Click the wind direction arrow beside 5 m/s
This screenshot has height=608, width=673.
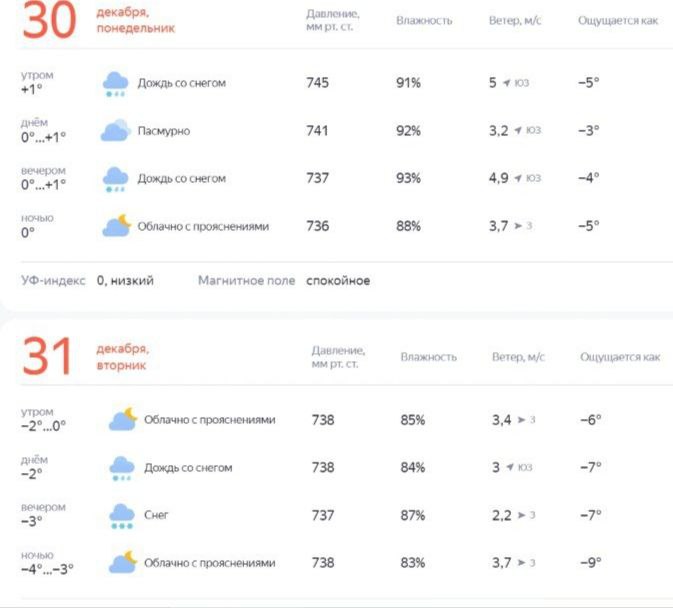click(x=507, y=83)
